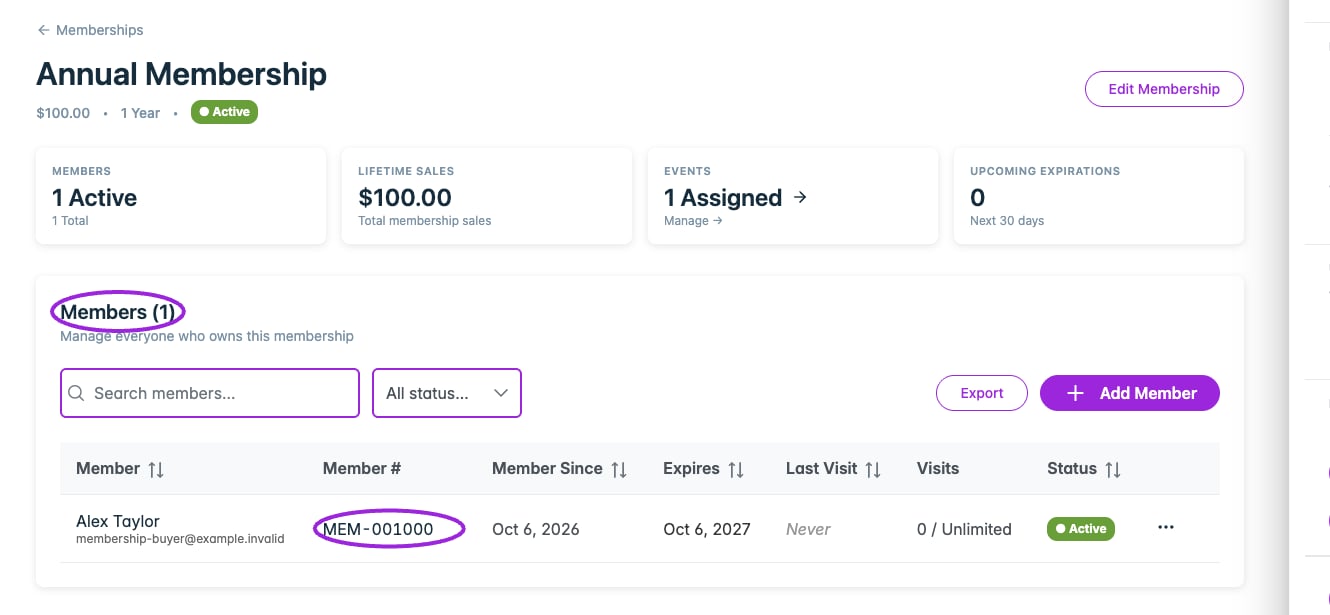1330x615 pixels.
Task: Export the members list
Action: [982, 393]
